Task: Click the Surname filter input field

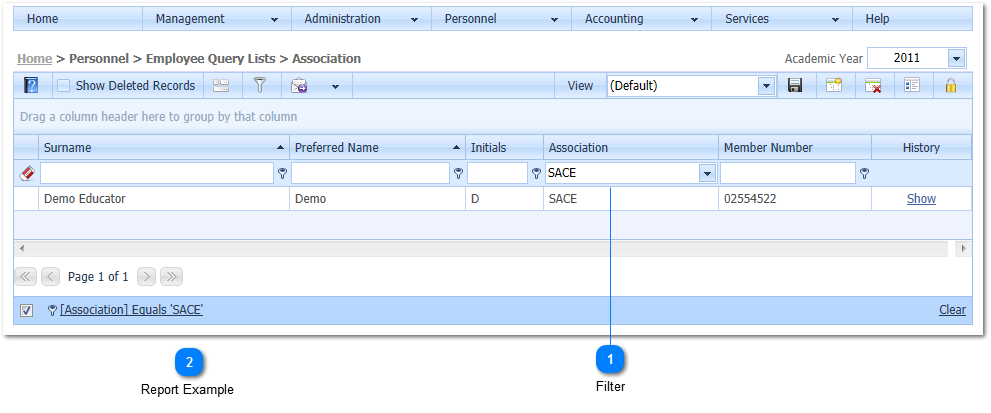Action: [x=157, y=173]
